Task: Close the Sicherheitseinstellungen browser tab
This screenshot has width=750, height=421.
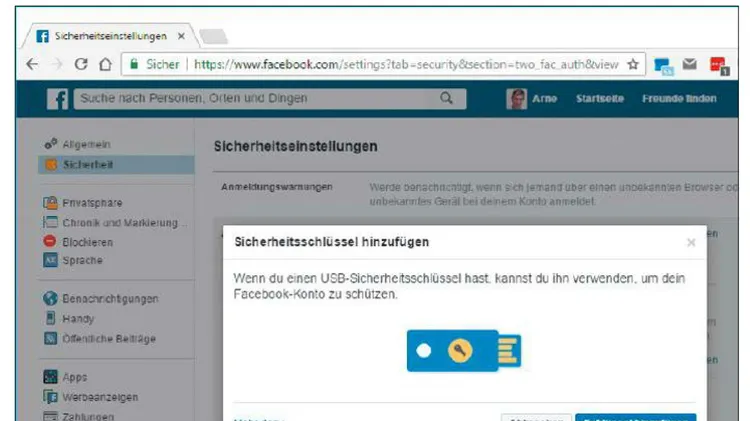Action: click(181, 36)
